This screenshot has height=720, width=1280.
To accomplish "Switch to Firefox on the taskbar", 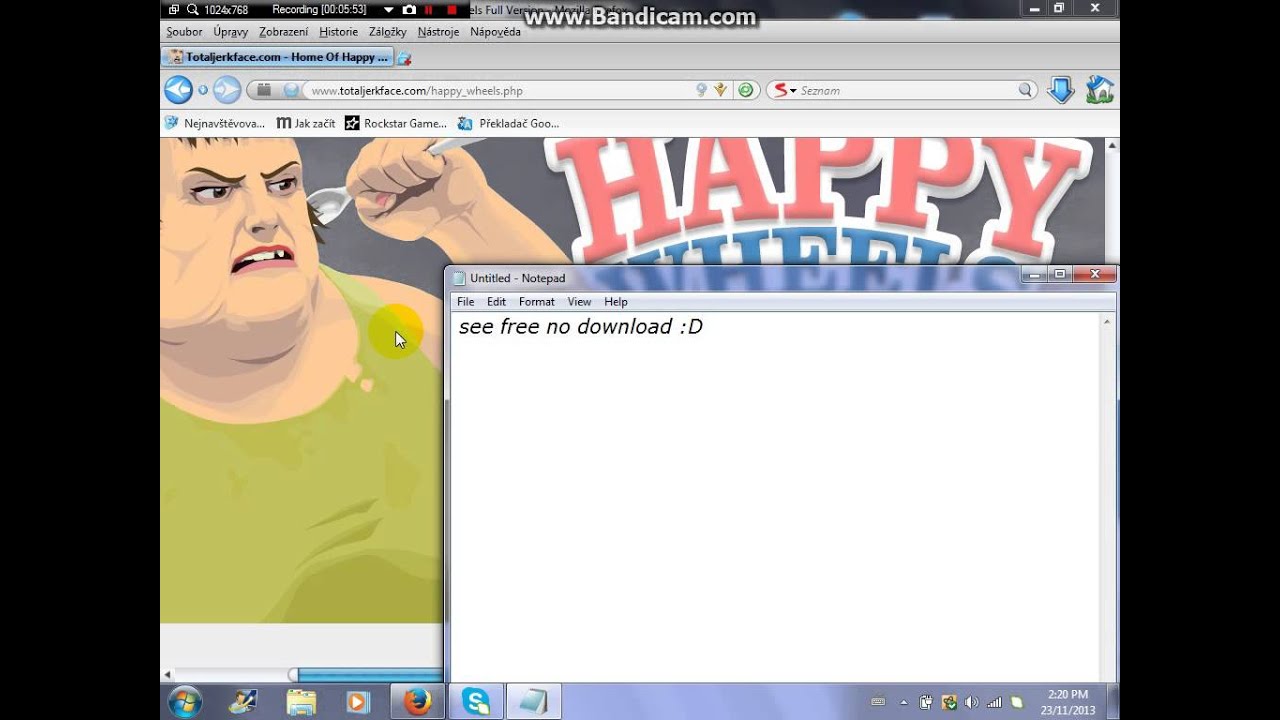I will coord(417,702).
